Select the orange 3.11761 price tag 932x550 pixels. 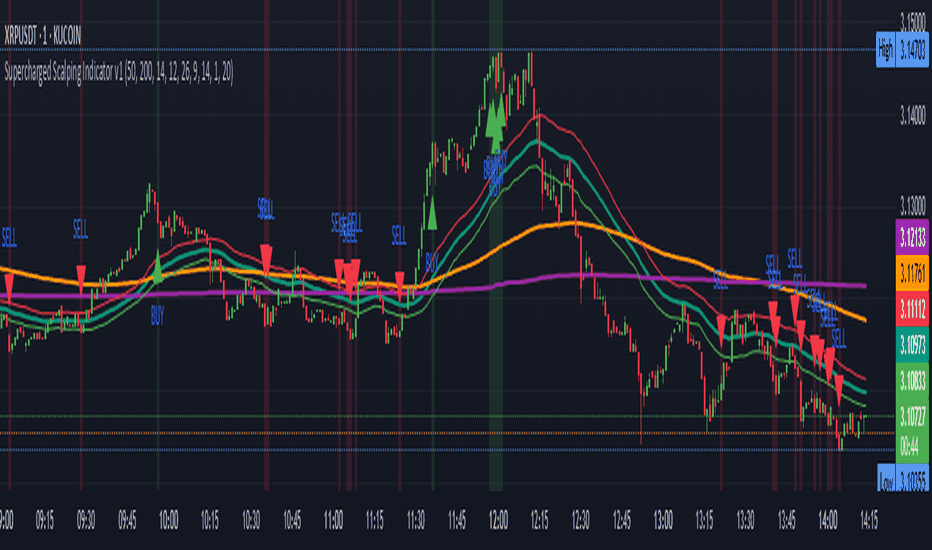pyautogui.click(x=912, y=273)
